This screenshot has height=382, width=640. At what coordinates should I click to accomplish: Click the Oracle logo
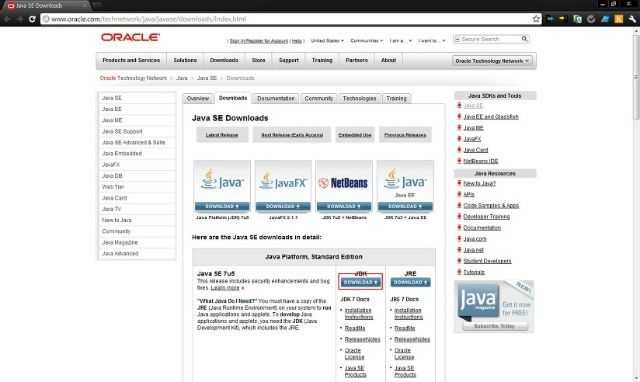click(x=130, y=38)
